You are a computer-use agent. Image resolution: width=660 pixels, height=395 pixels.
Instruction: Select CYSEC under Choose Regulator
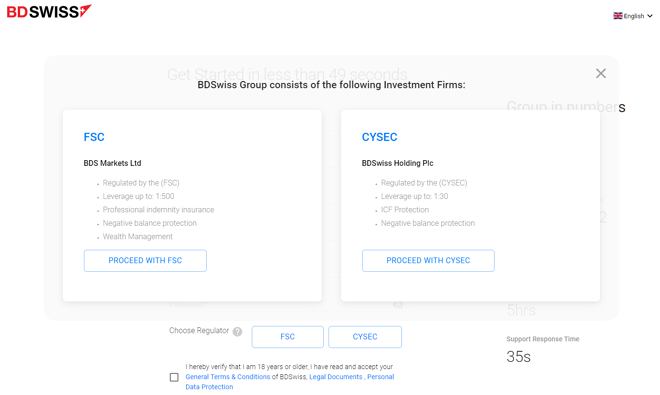[365, 337]
